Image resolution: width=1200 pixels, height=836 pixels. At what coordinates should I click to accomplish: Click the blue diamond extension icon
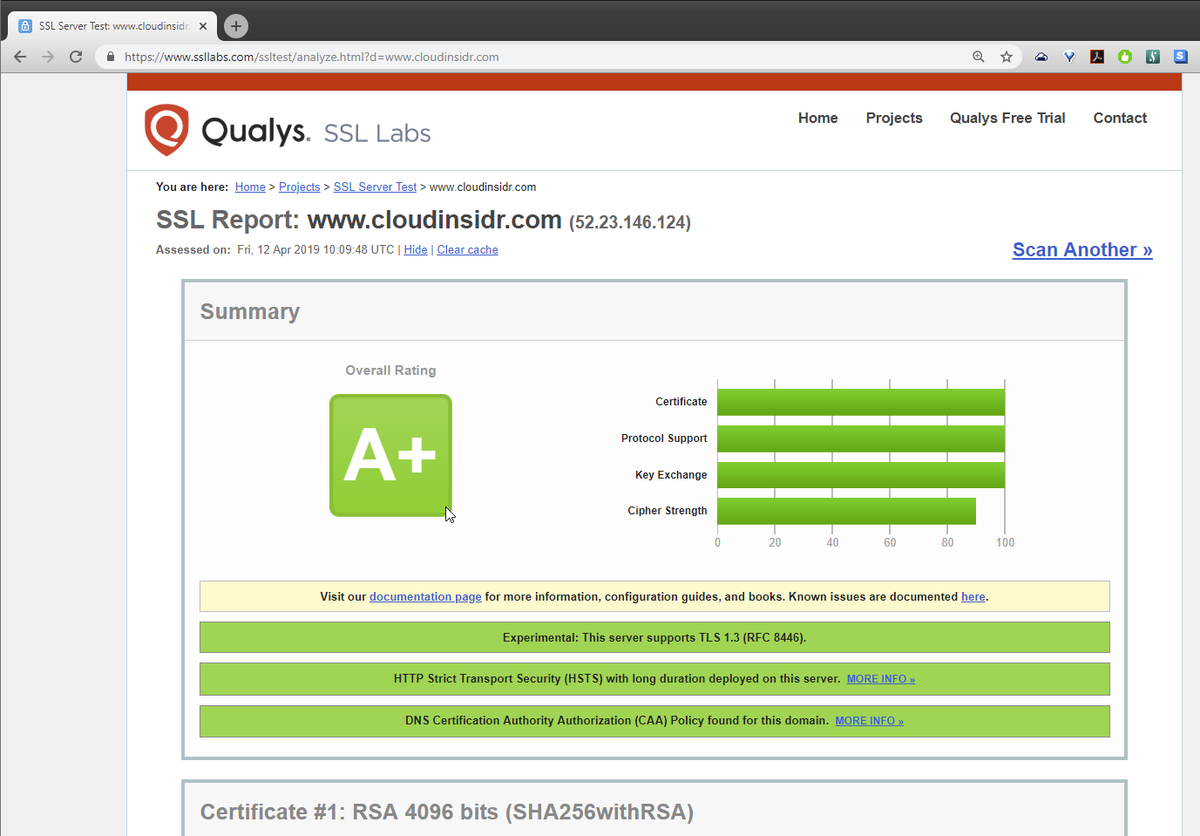[x=1069, y=57]
